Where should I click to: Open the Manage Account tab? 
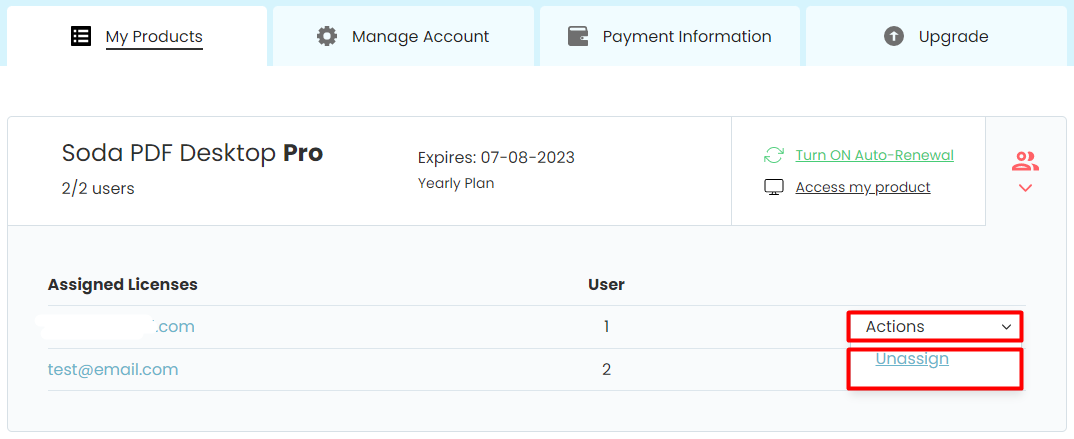(403, 36)
